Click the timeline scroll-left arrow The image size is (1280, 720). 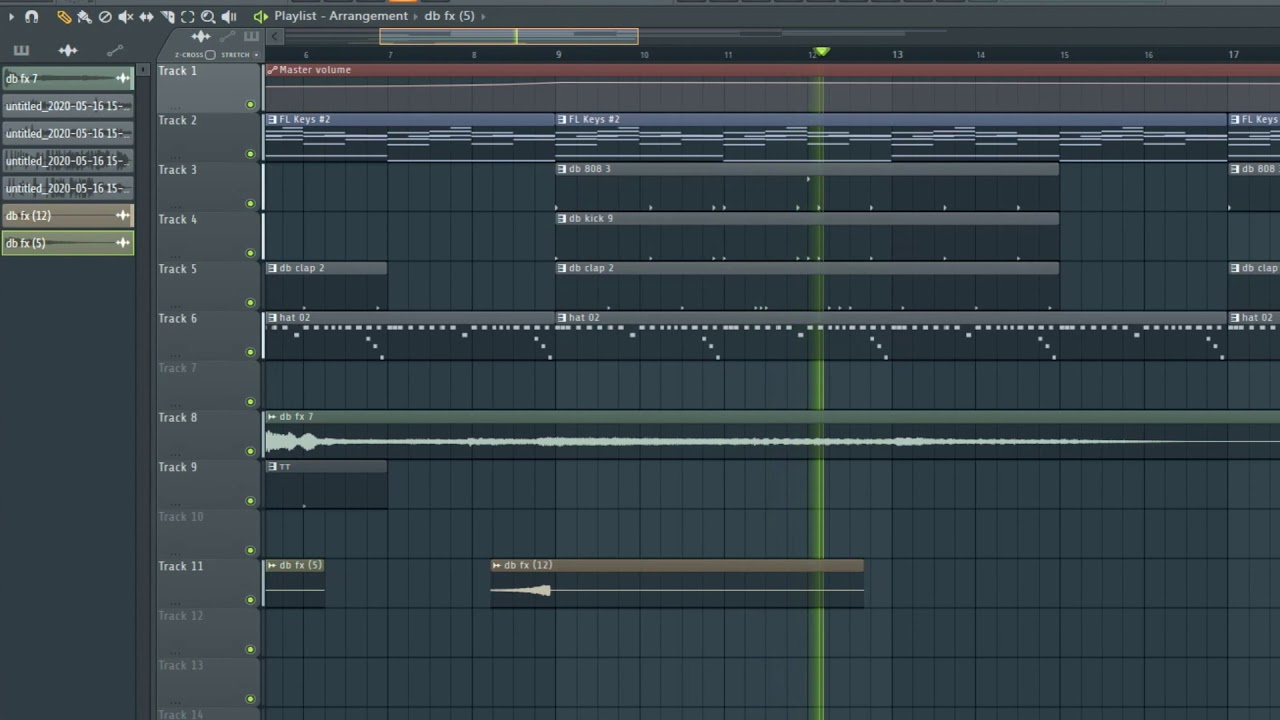tap(275, 37)
